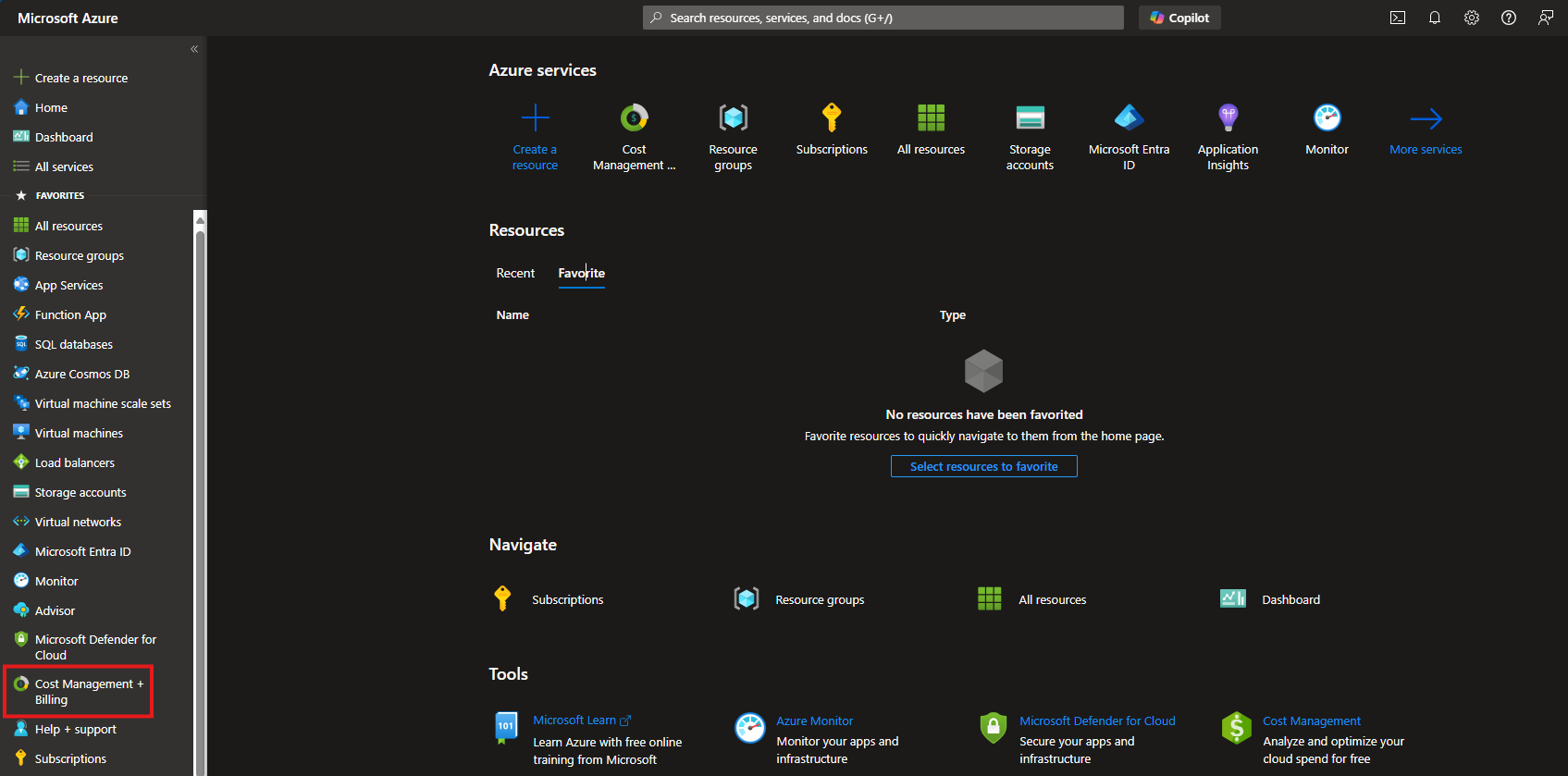Open Cloud Shell from top bar

coord(1398,18)
